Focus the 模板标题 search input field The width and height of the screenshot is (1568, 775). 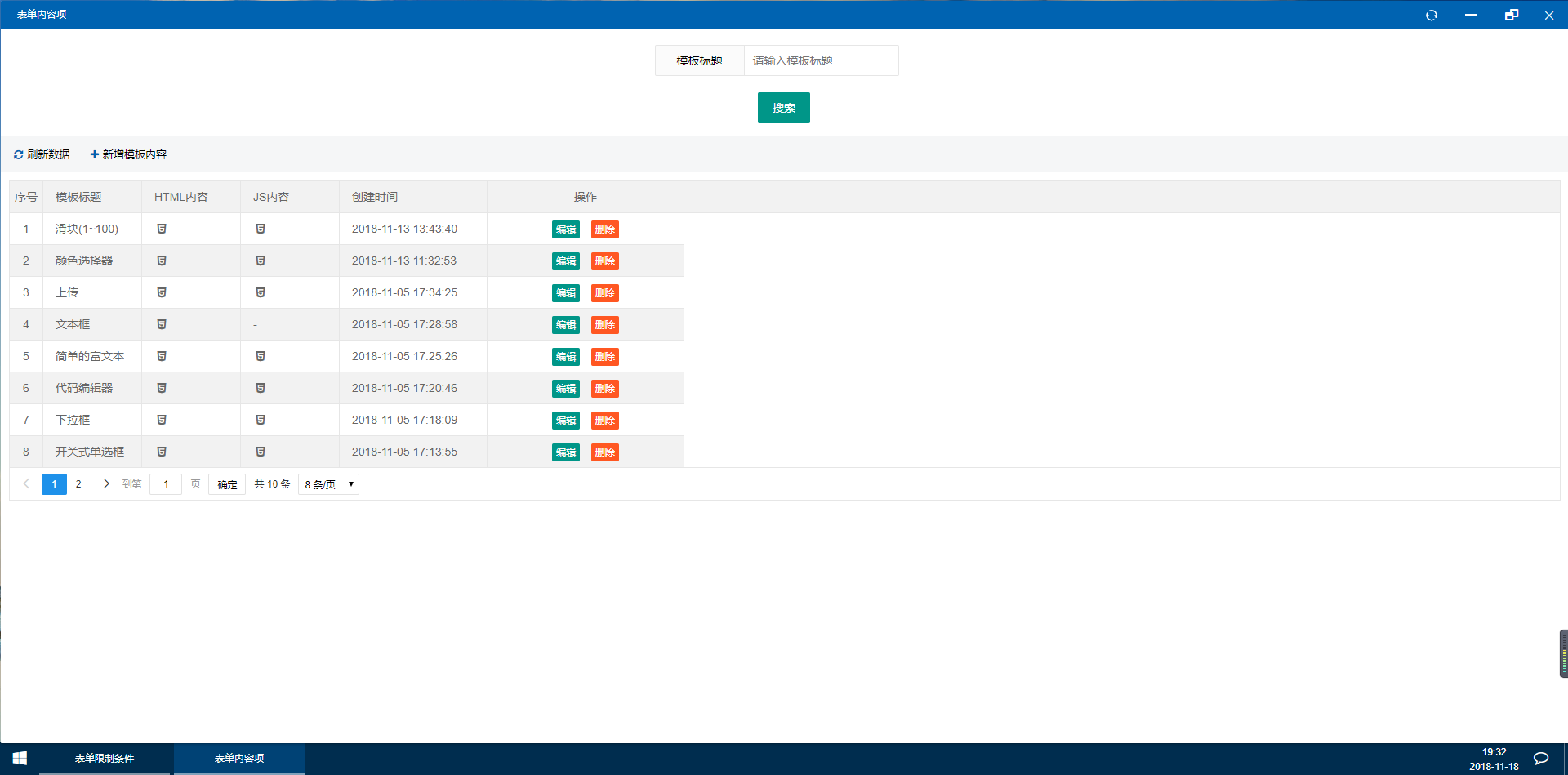coord(821,60)
